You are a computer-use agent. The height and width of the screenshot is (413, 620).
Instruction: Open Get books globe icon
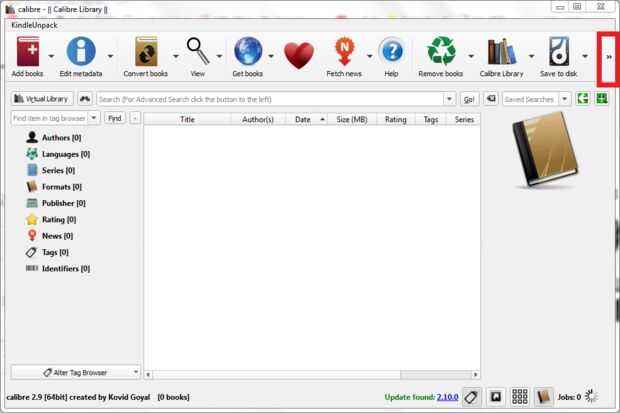pyautogui.click(x=248, y=51)
